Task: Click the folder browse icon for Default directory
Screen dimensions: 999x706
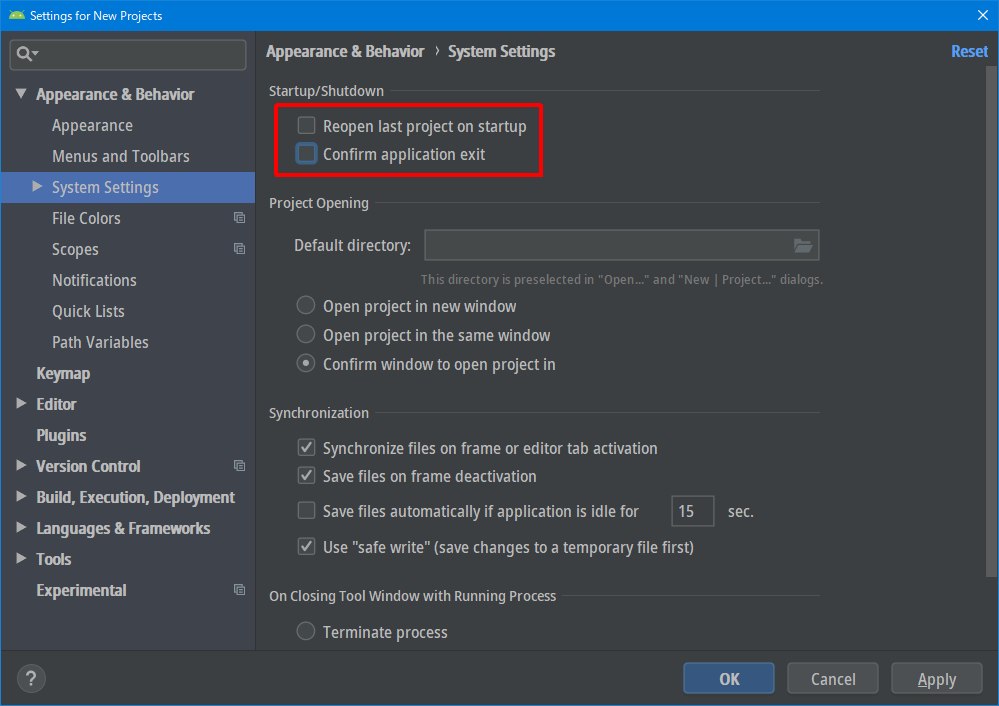Action: pyautogui.click(x=803, y=245)
